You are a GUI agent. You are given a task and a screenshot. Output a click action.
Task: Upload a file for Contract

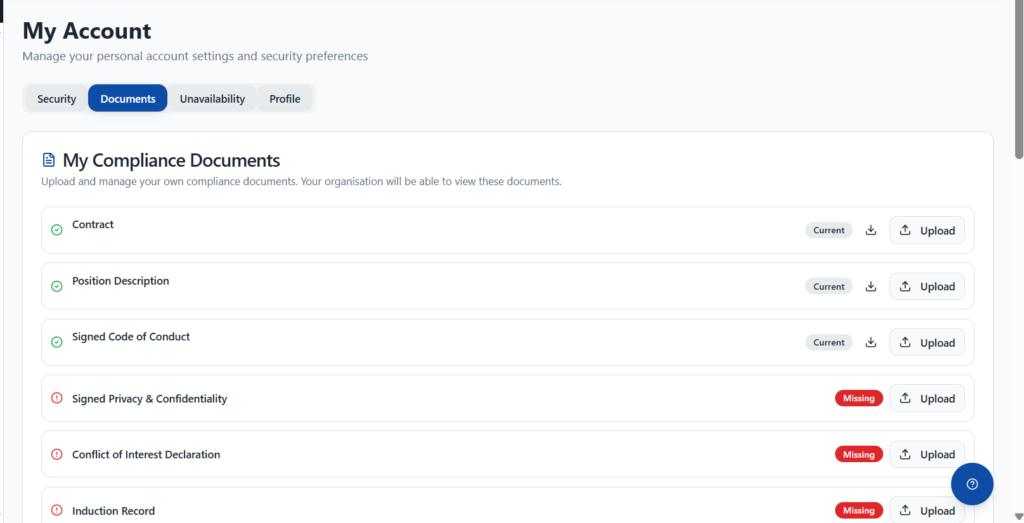pos(927,230)
